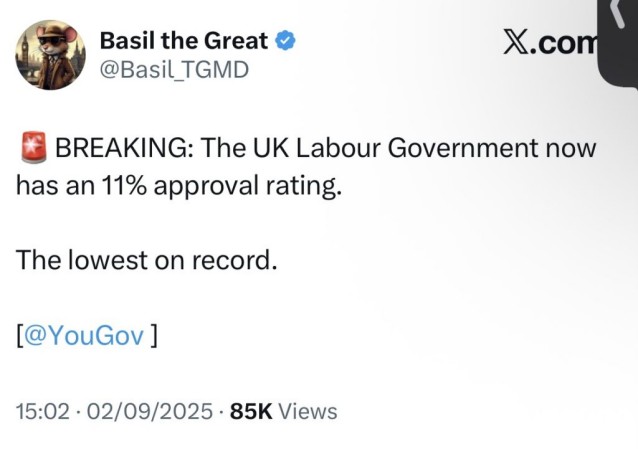Screen dimensions: 638x449
Task: Click Big Ben in the avatar picture
Action: tap(24, 51)
